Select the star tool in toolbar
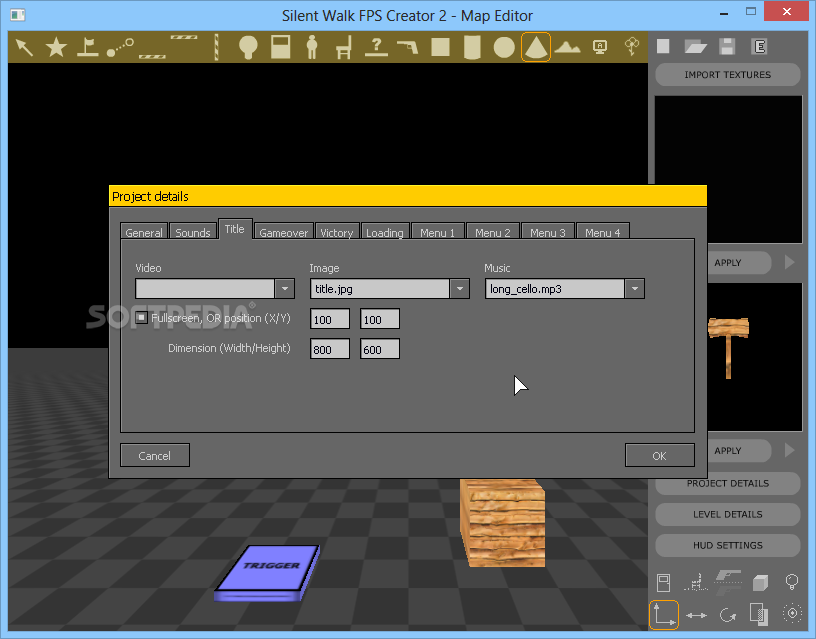Viewport: 816px width, 639px height. pyautogui.click(x=56, y=47)
